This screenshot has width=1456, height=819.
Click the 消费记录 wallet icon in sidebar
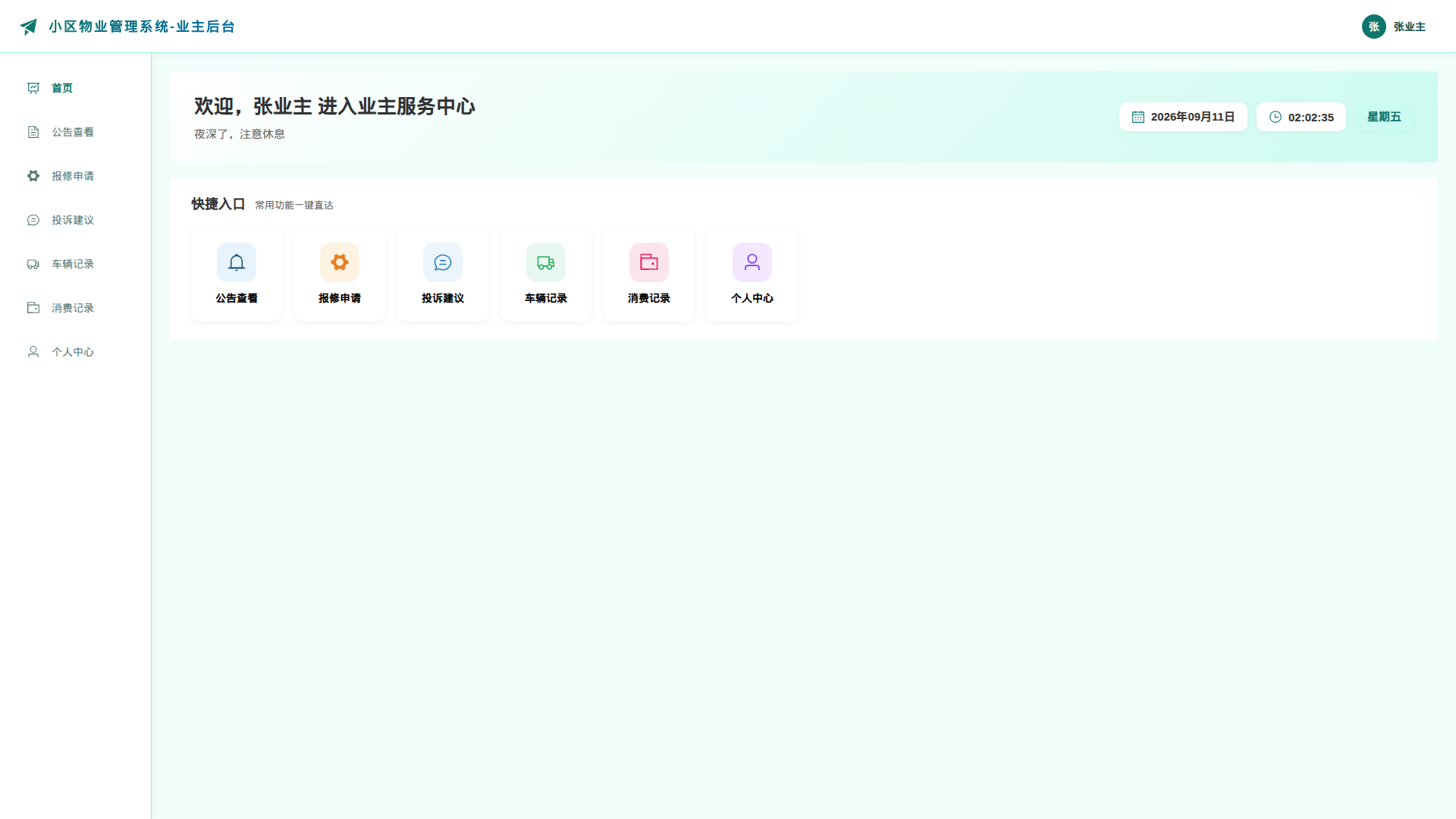[33, 308]
